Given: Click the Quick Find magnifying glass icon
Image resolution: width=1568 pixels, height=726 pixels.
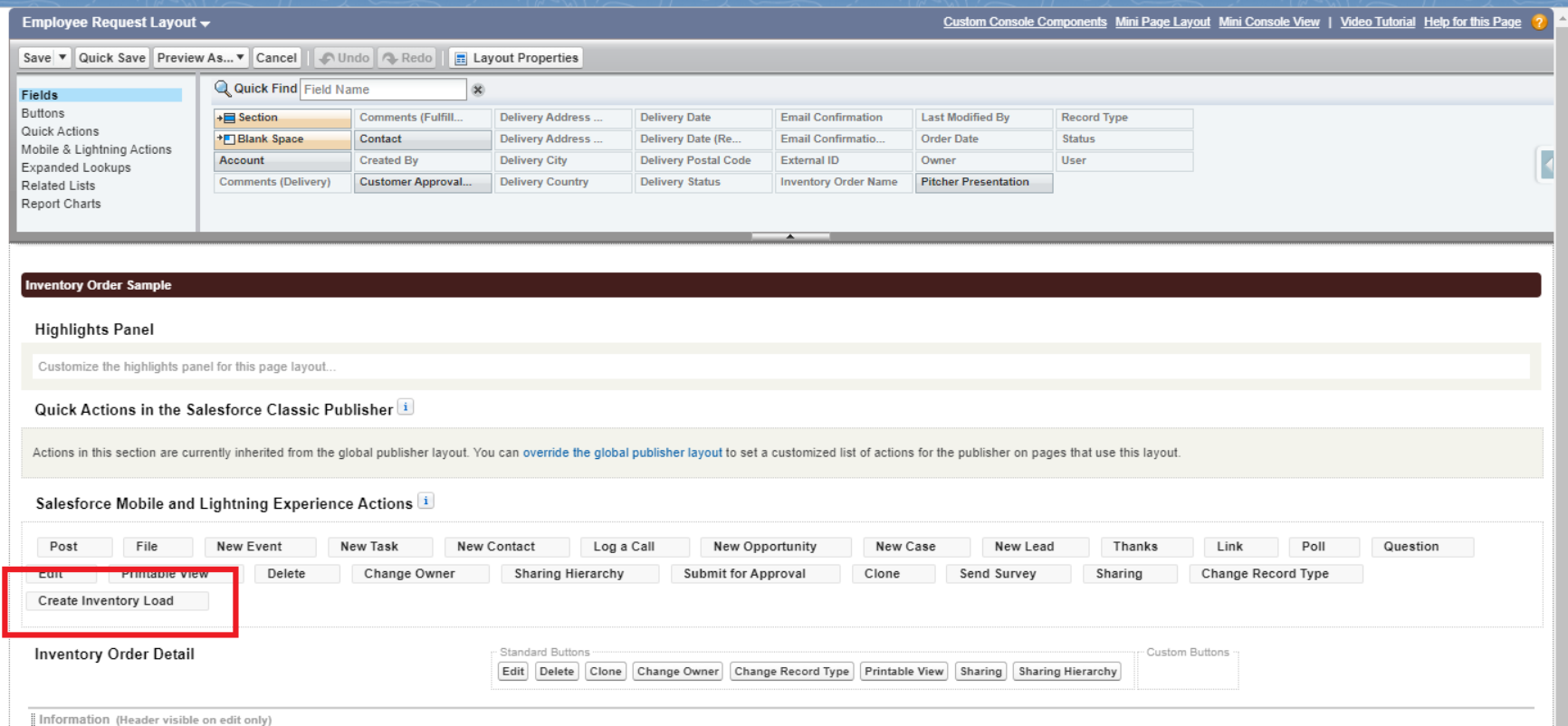Looking at the screenshot, I should [222, 89].
